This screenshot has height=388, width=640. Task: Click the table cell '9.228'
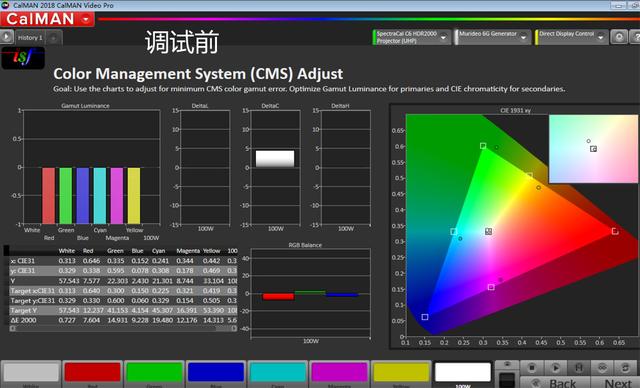coord(139,320)
